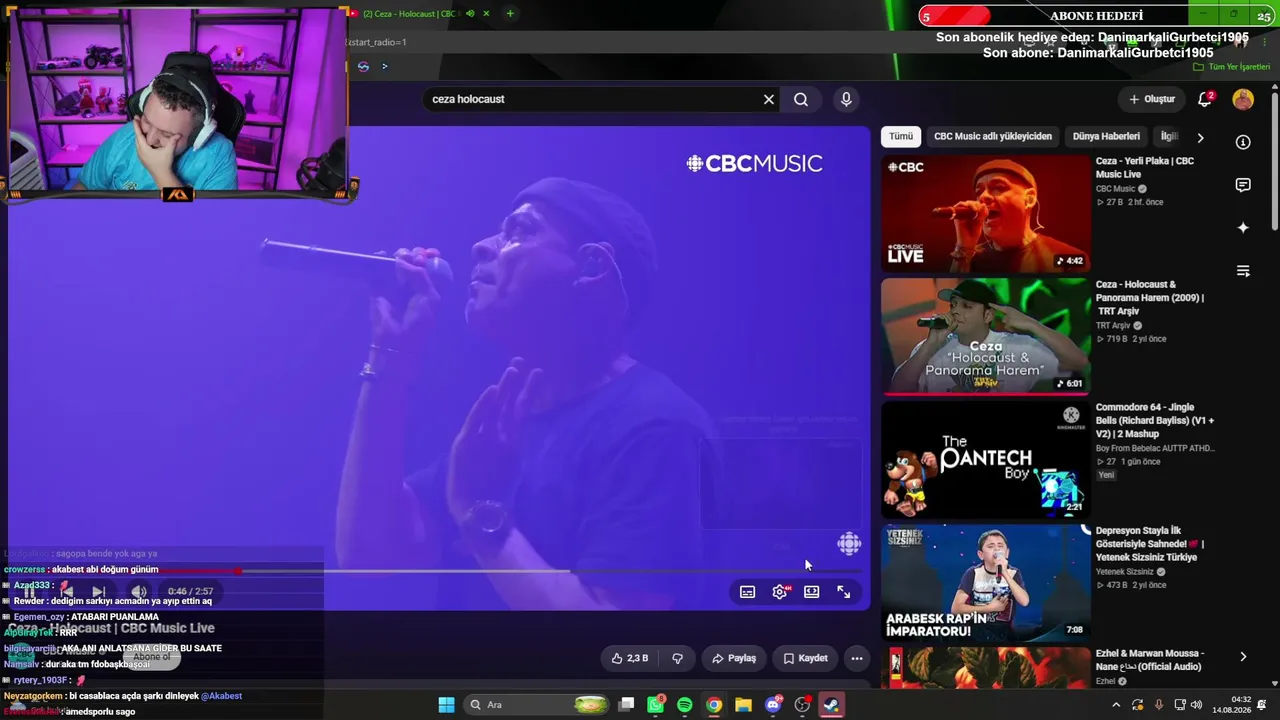Select the Tümü filter chip
The image size is (1280, 720).
click(x=901, y=136)
